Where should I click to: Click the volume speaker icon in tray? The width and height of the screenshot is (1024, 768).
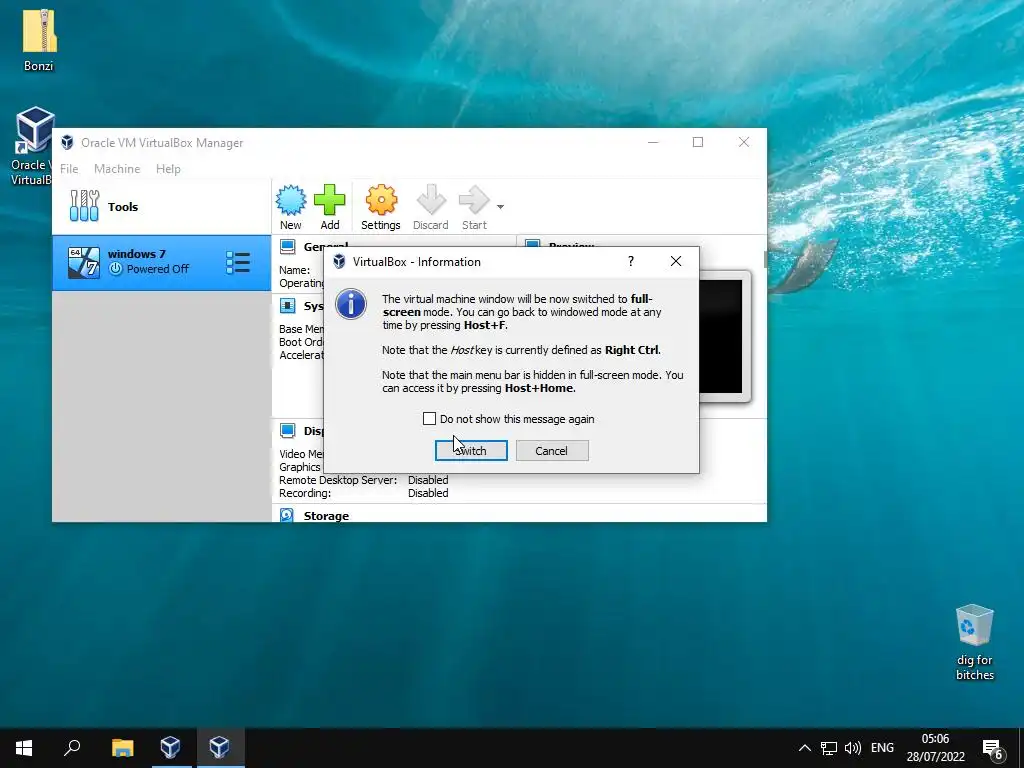pyautogui.click(x=853, y=748)
